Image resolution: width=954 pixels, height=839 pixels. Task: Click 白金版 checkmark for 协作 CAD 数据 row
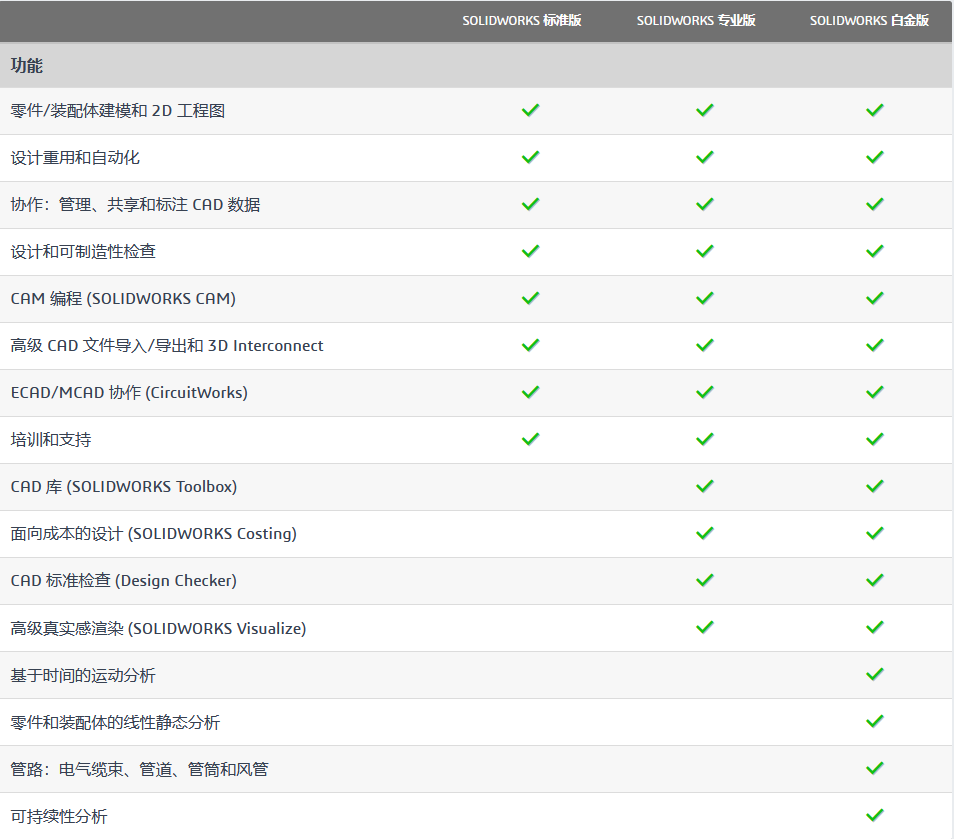[x=875, y=204]
